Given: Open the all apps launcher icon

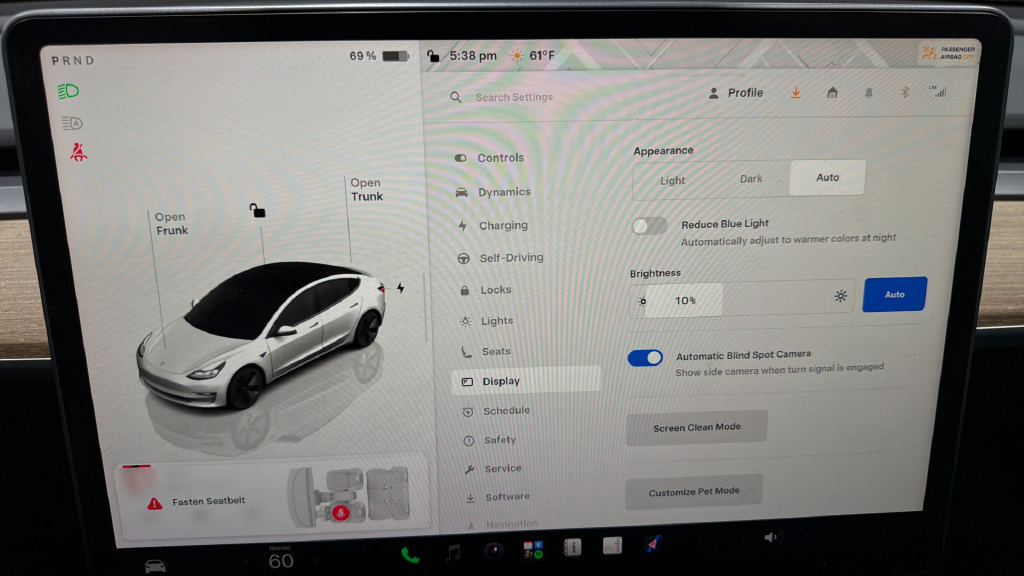Looking at the screenshot, I should click(x=533, y=549).
